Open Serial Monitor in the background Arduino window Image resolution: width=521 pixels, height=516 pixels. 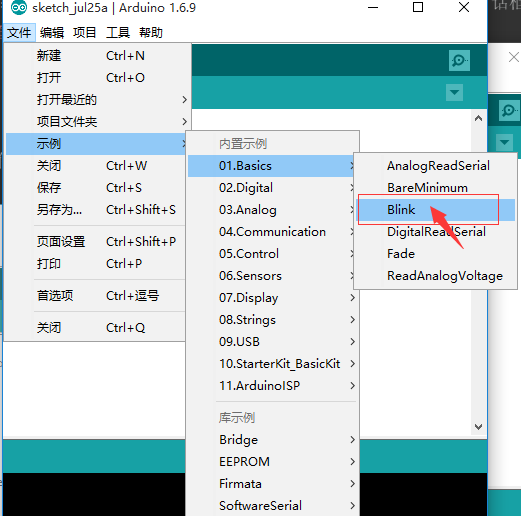509,110
